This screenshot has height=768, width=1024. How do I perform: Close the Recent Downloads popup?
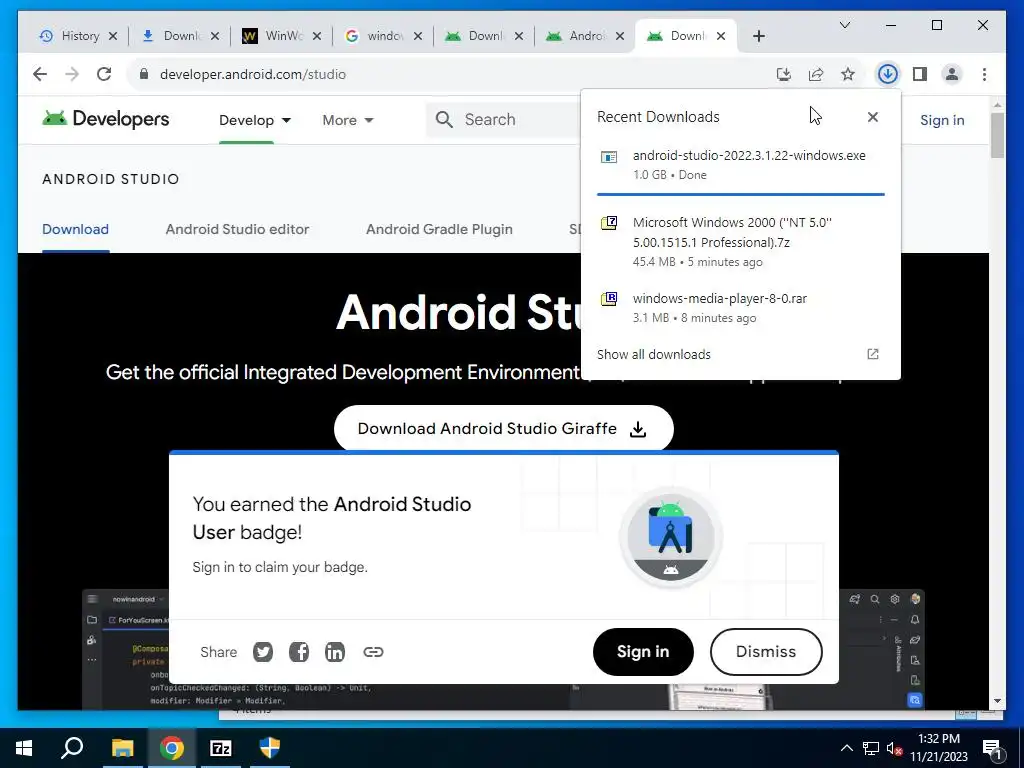click(872, 117)
